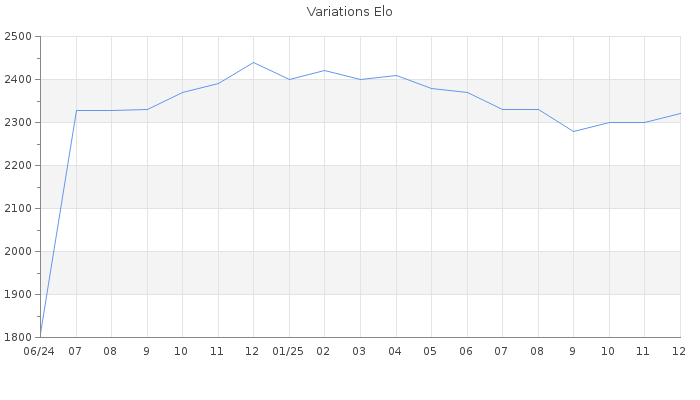Image resolution: width=700 pixels, height=400 pixels.
Task: Select the 02 month label after 01/25
Action: [324, 352]
